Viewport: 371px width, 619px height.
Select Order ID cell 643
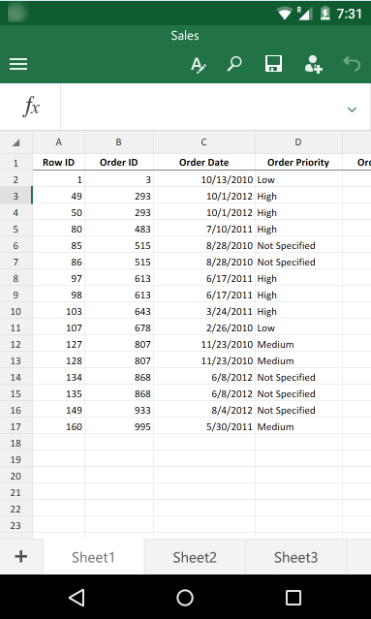tap(119, 311)
